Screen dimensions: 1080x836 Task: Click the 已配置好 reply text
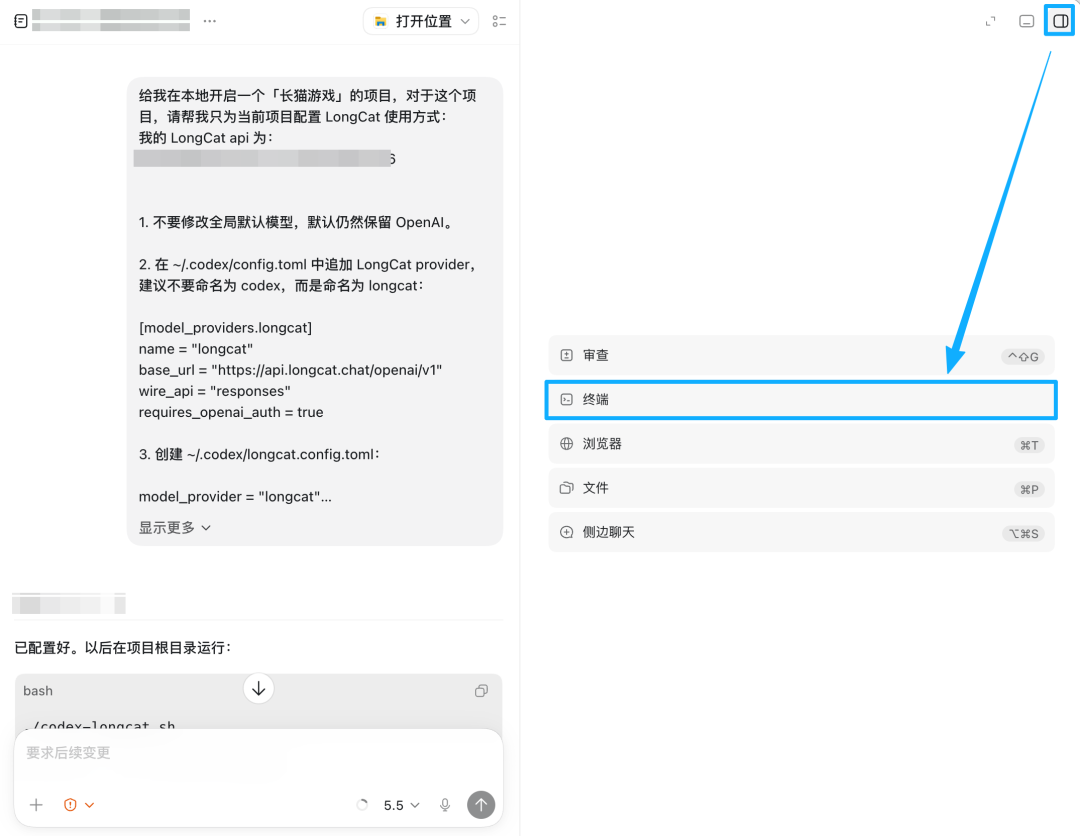pyautogui.click(x=123, y=648)
